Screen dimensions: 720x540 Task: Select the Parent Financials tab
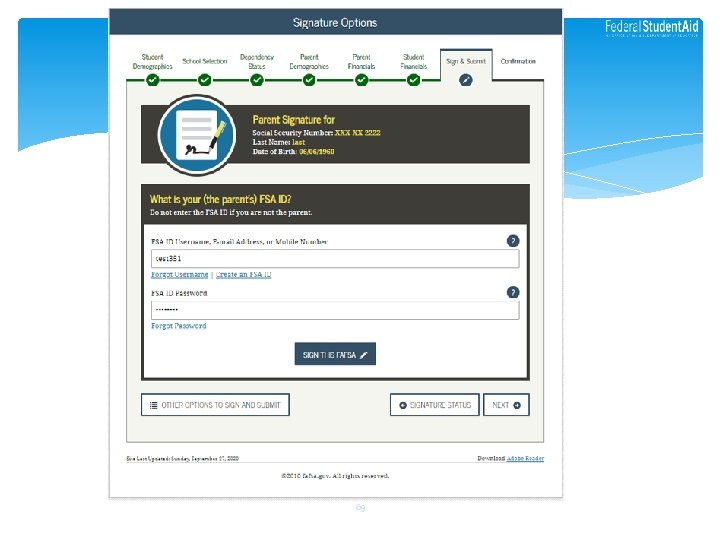click(x=361, y=62)
